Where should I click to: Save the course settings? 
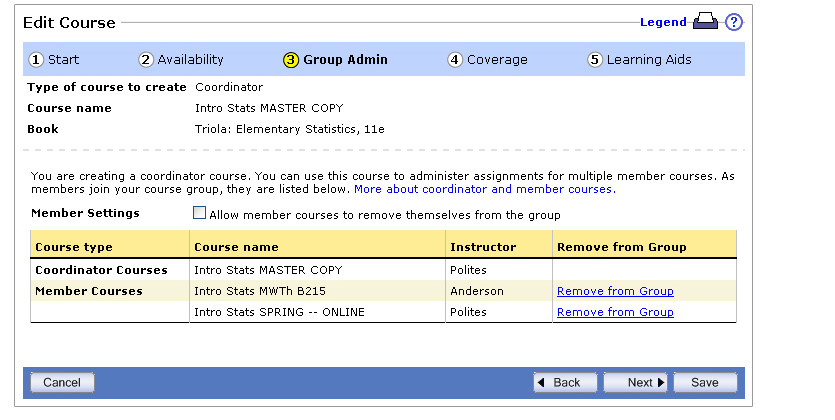705,382
